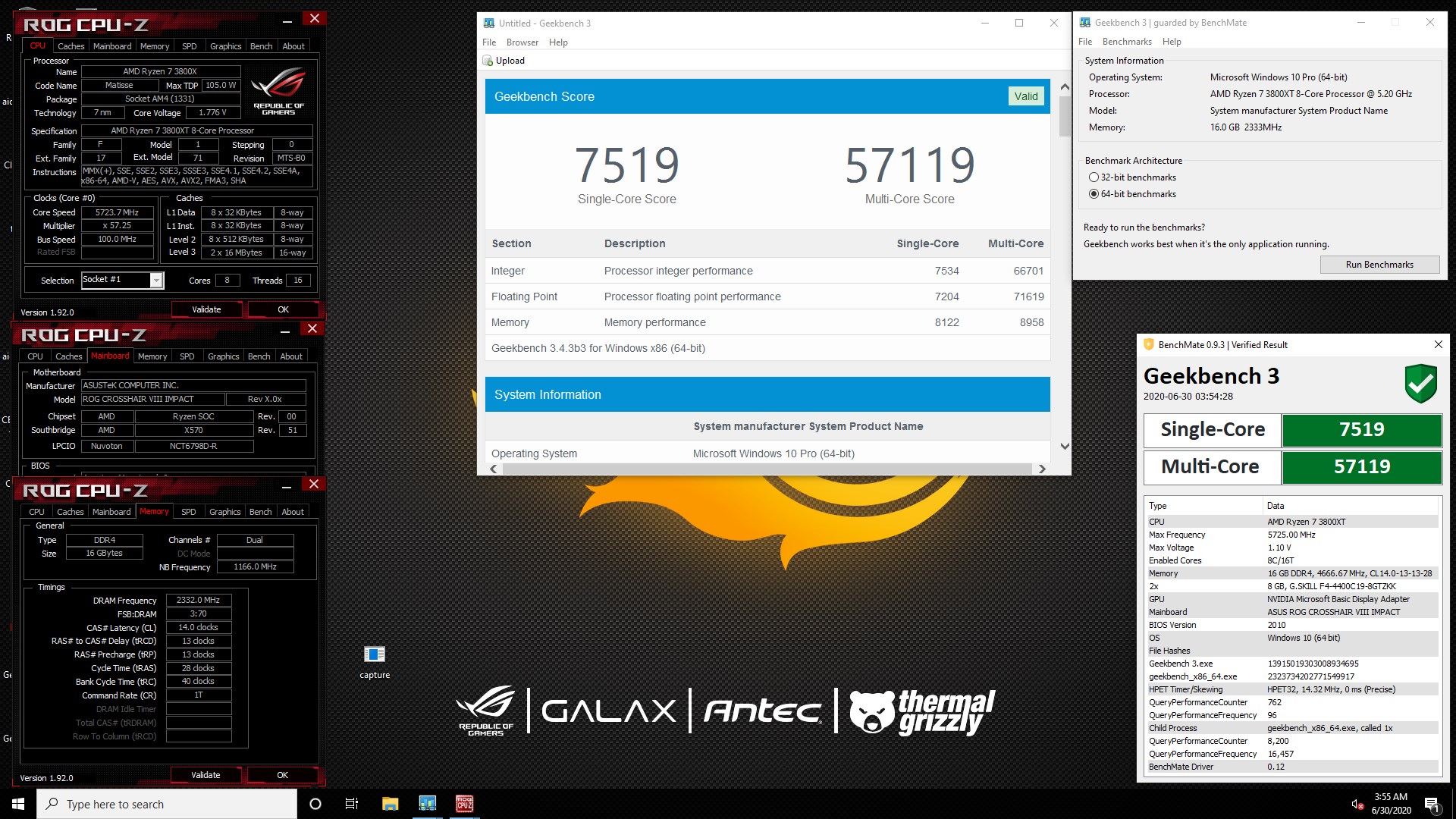This screenshot has height=819, width=1456.
Task: Click the Cortana circle icon
Action: click(x=315, y=804)
